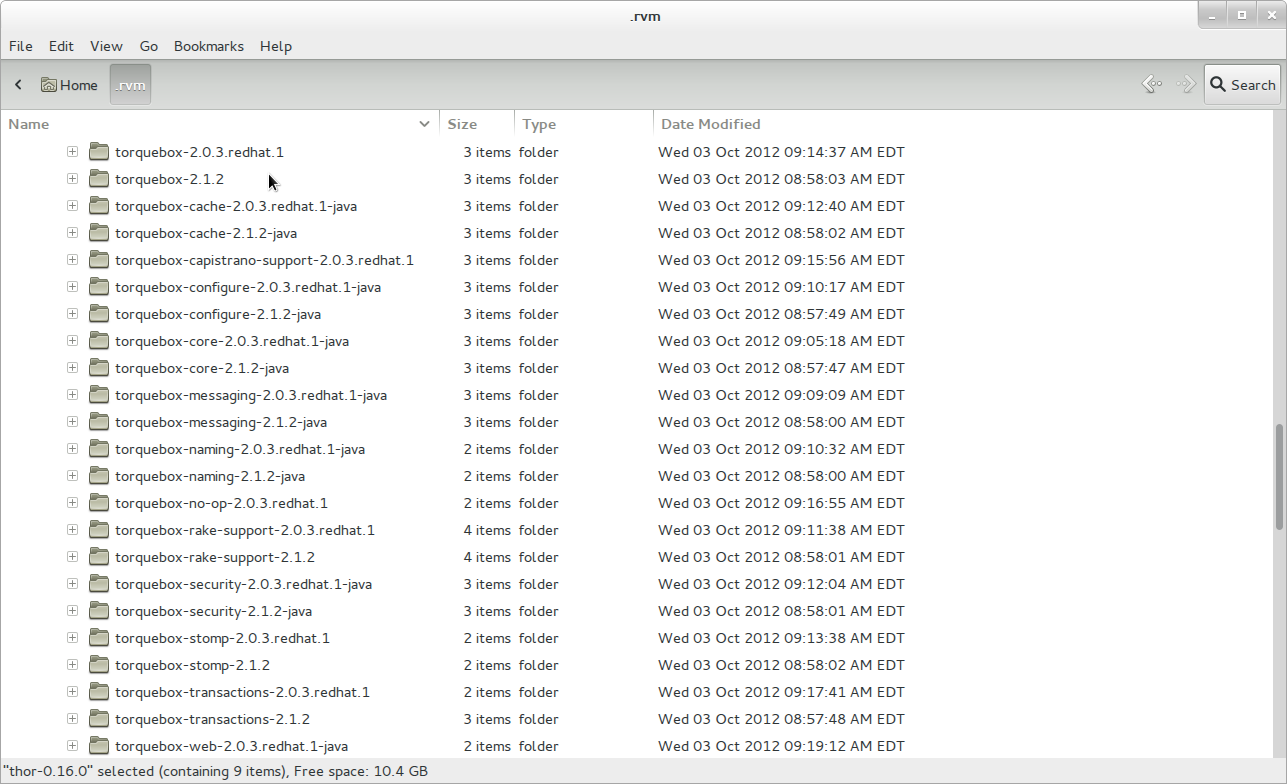Image resolution: width=1287 pixels, height=784 pixels.
Task: Expand torquebox-transactions-2.1.2 tree node
Action: pos(72,719)
